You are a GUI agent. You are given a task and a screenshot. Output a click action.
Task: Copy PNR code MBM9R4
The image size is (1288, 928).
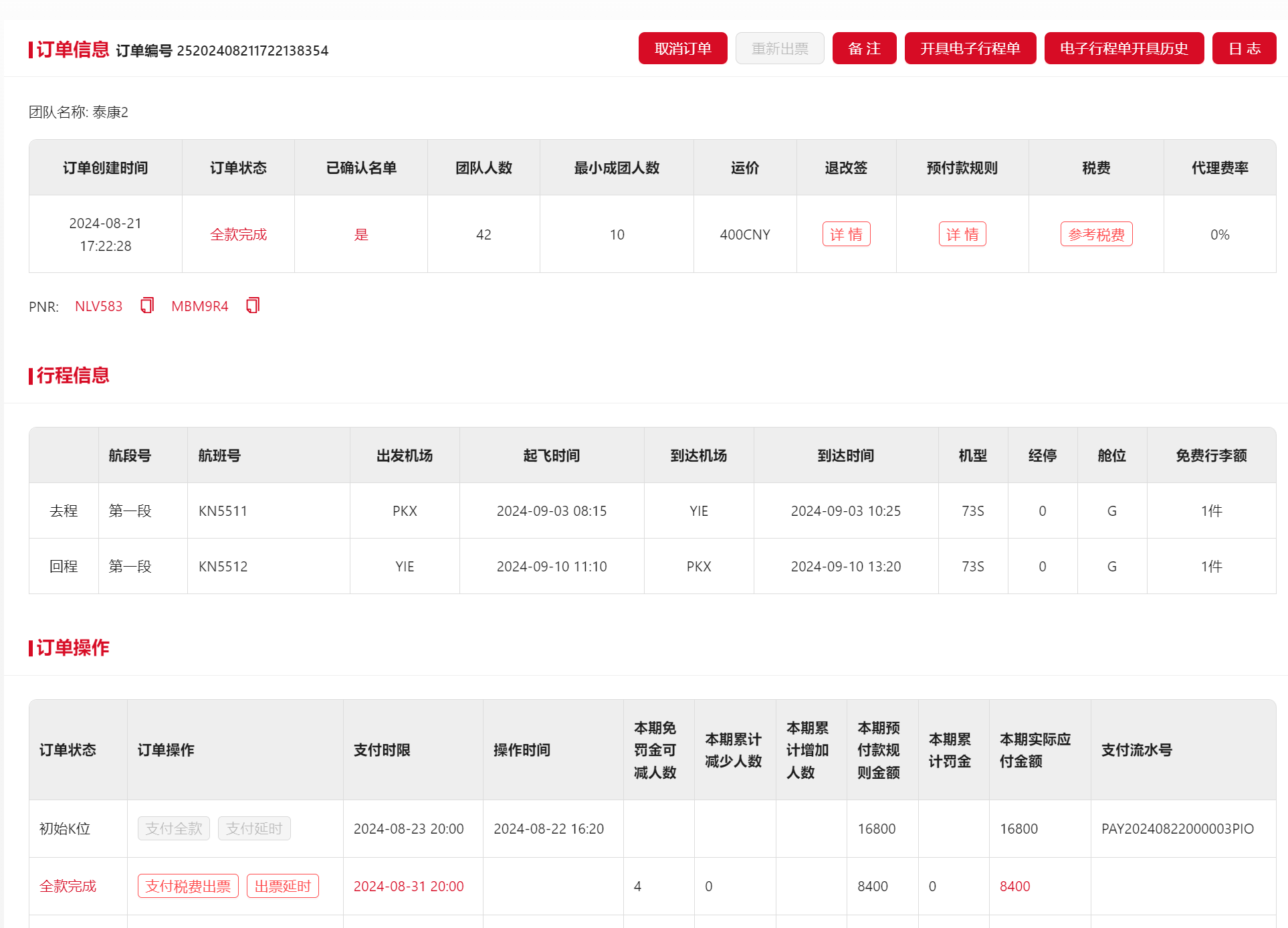coord(252,306)
